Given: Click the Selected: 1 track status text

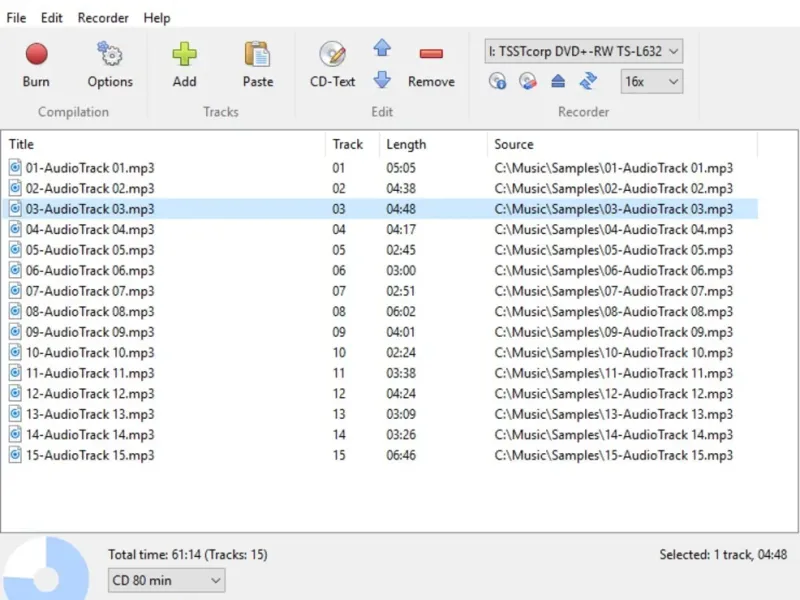Looking at the screenshot, I should [723, 555].
